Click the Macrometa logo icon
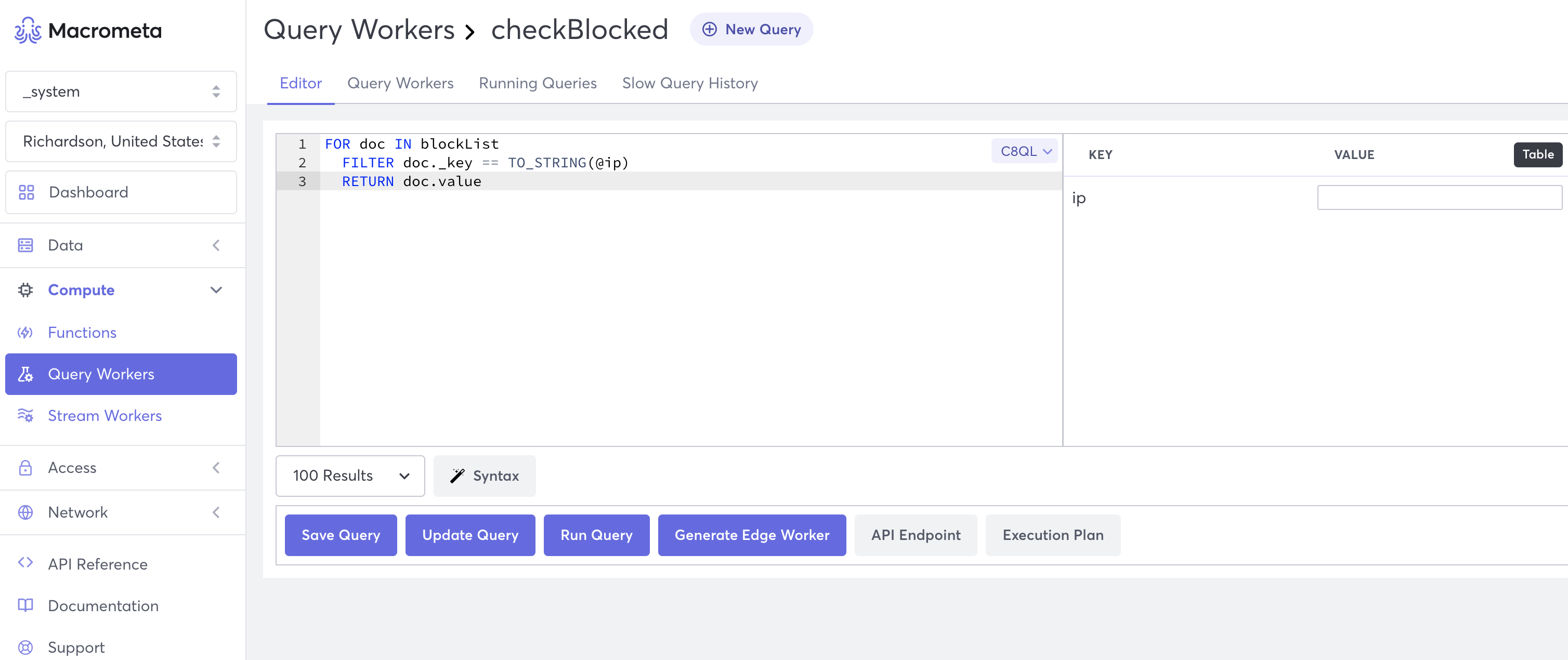This screenshot has width=1568, height=660. pyautogui.click(x=28, y=31)
